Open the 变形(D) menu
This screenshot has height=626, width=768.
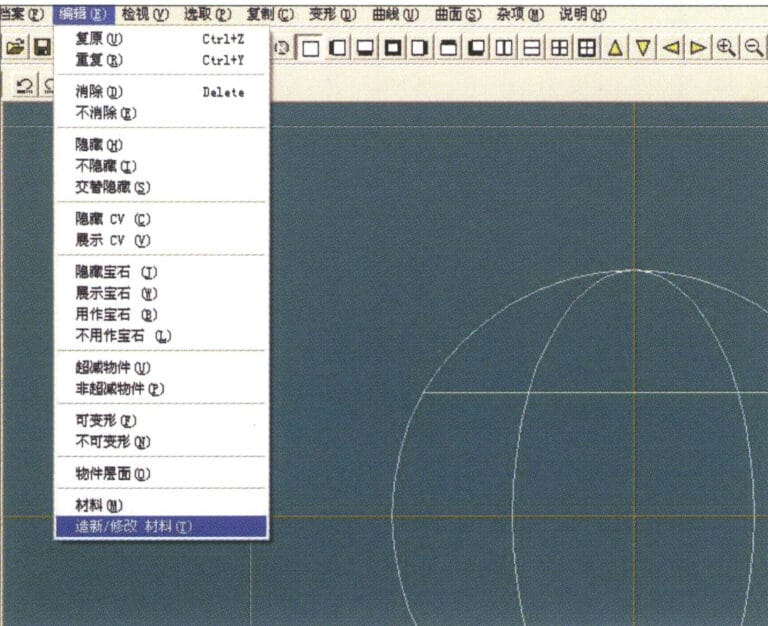click(x=333, y=14)
